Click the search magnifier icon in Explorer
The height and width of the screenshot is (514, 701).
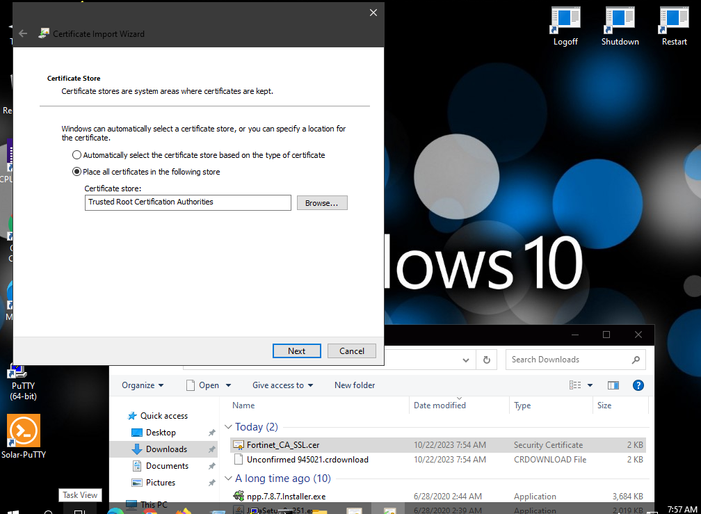636,360
